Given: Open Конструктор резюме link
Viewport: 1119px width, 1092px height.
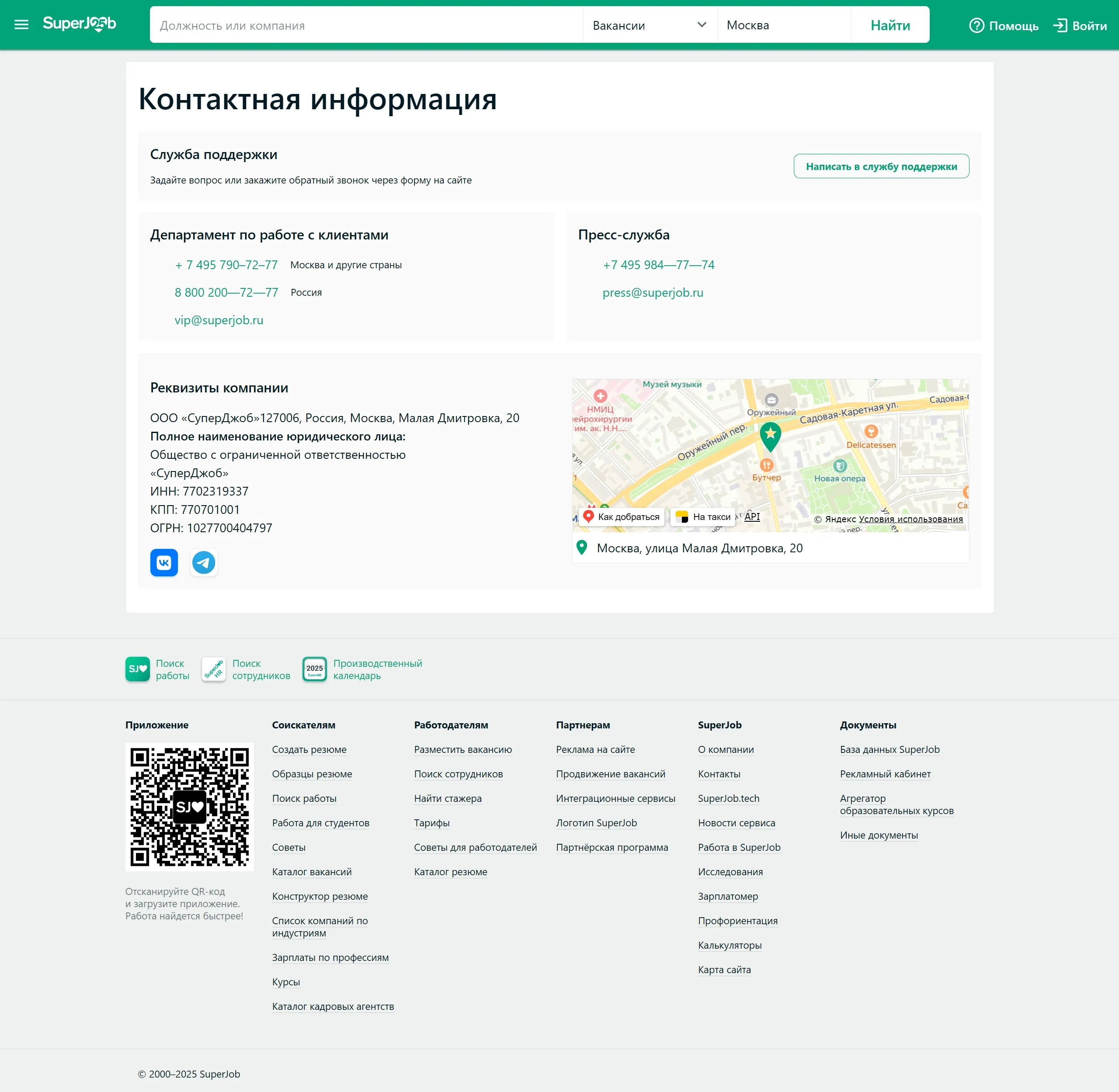Looking at the screenshot, I should tap(320, 896).
